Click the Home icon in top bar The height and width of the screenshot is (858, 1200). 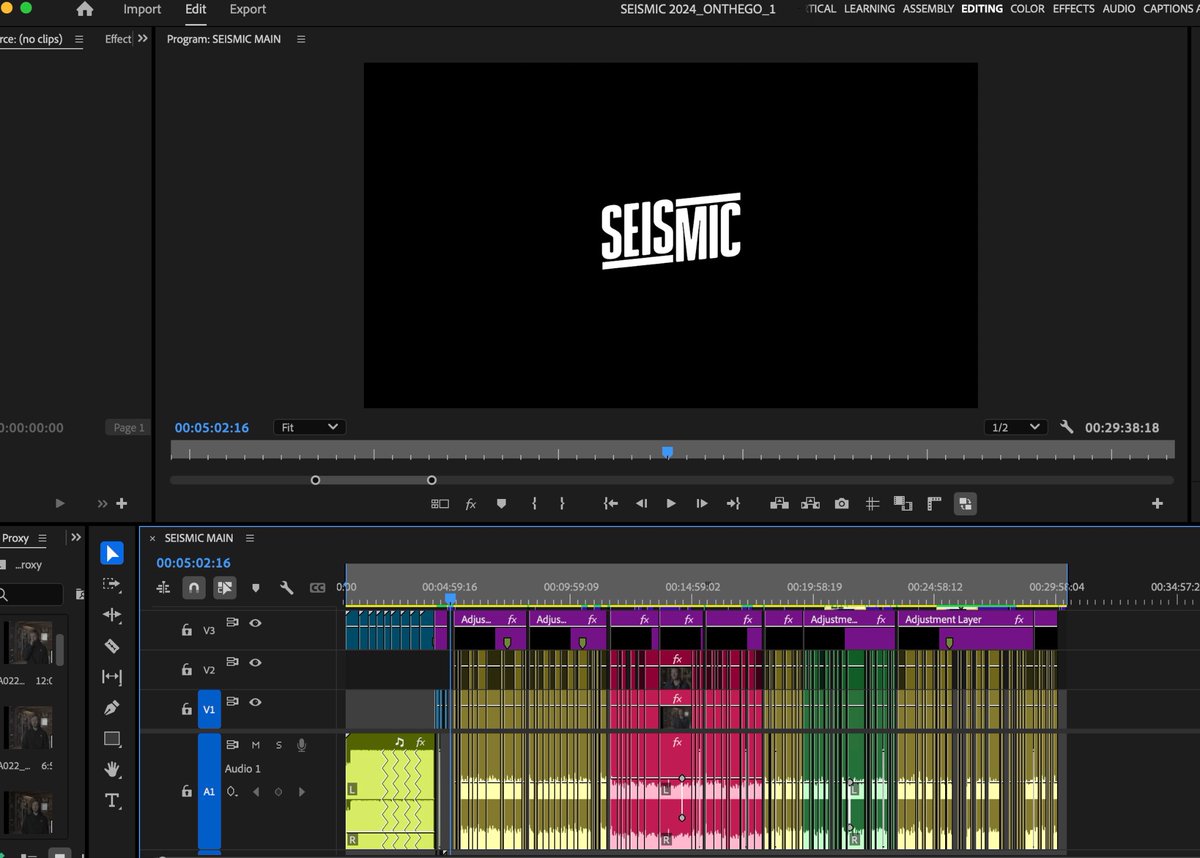click(85, 9)
